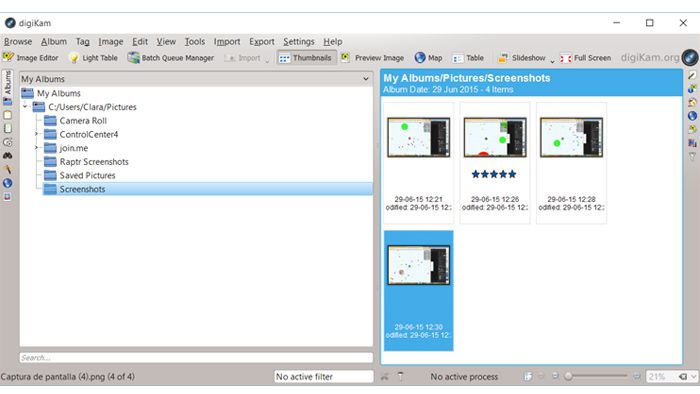This screenshot has width=700, height=394.
Task: Start the Slideshow
Action: 522,58
